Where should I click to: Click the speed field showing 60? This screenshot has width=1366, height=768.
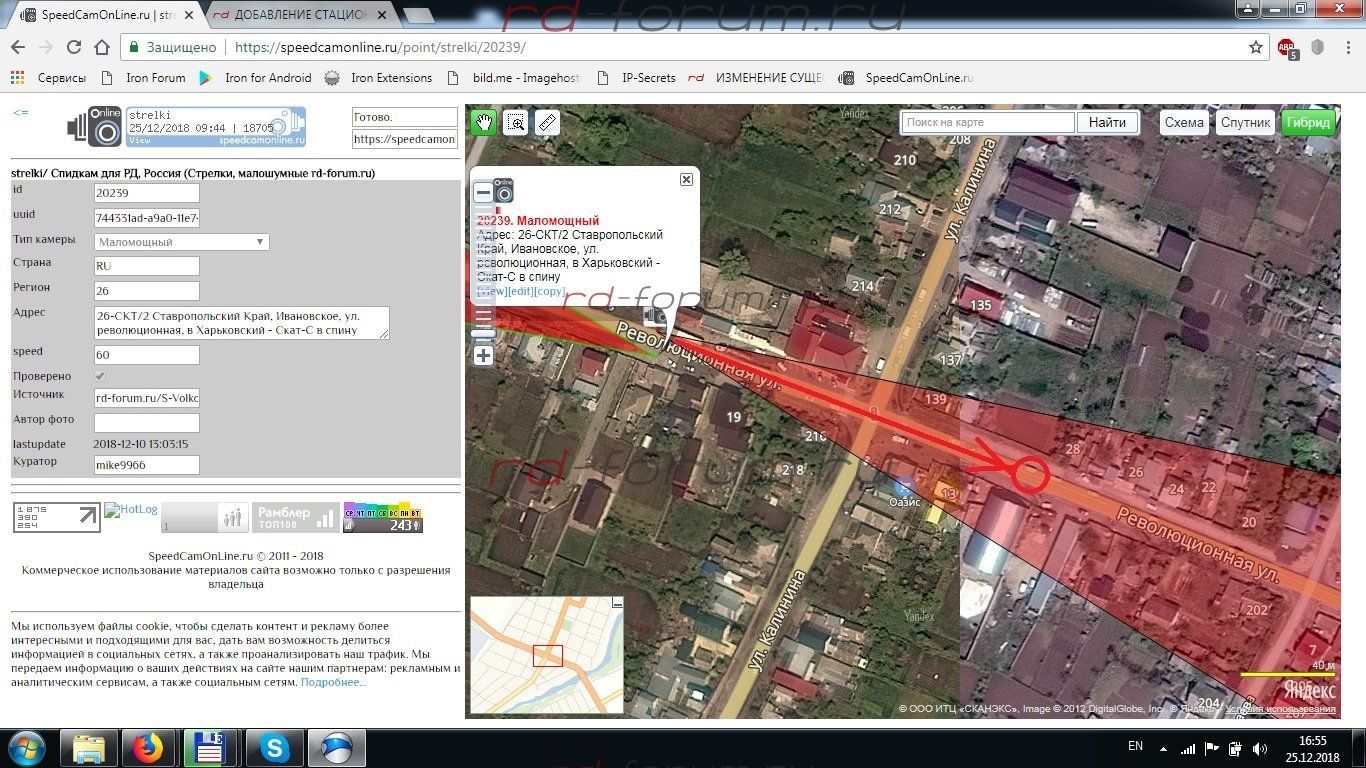(146, 355)
